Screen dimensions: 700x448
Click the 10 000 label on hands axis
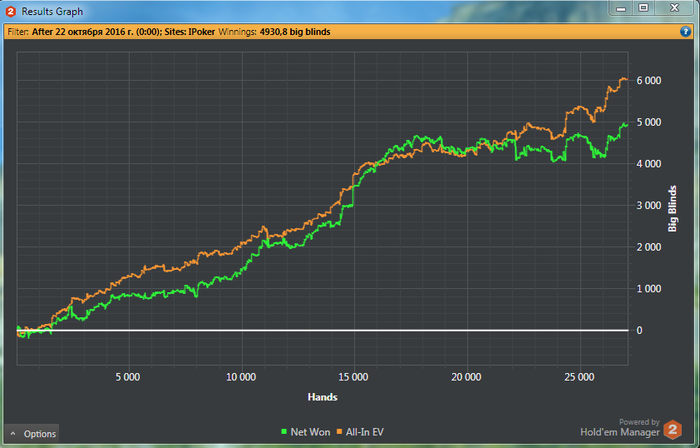coord(241,377)
